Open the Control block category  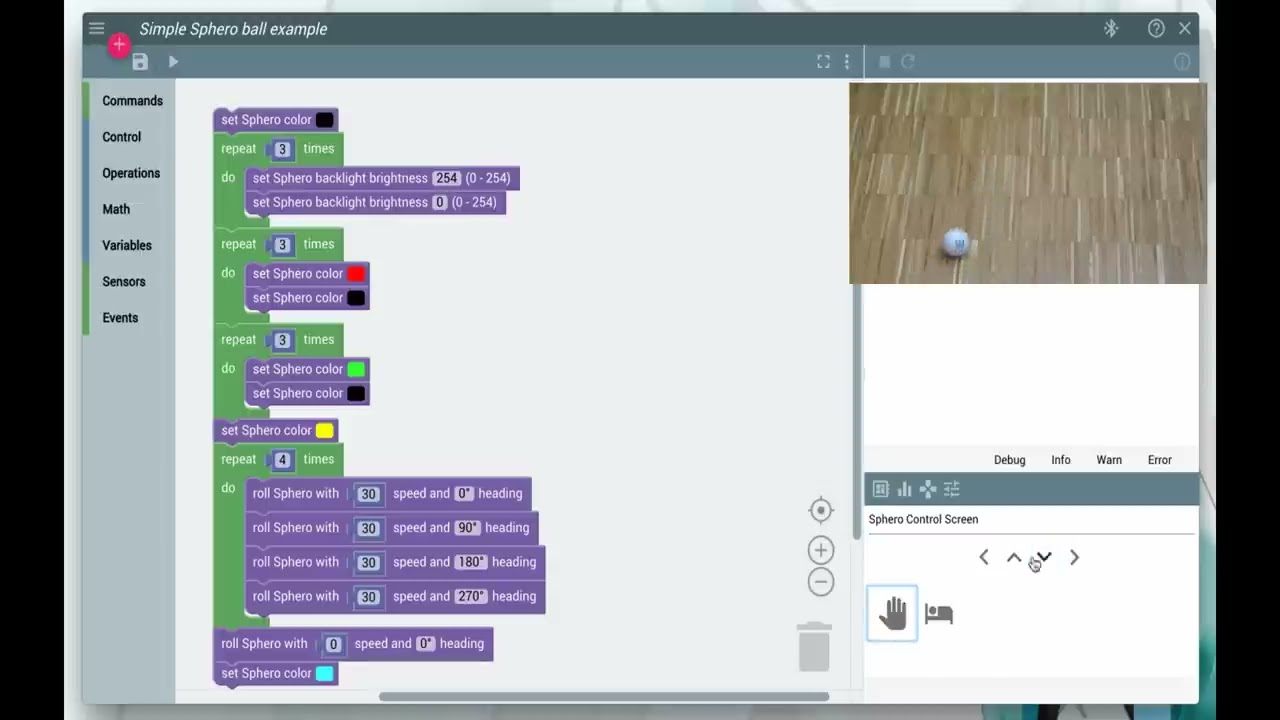pyautogui.click(x=122, y=137)
